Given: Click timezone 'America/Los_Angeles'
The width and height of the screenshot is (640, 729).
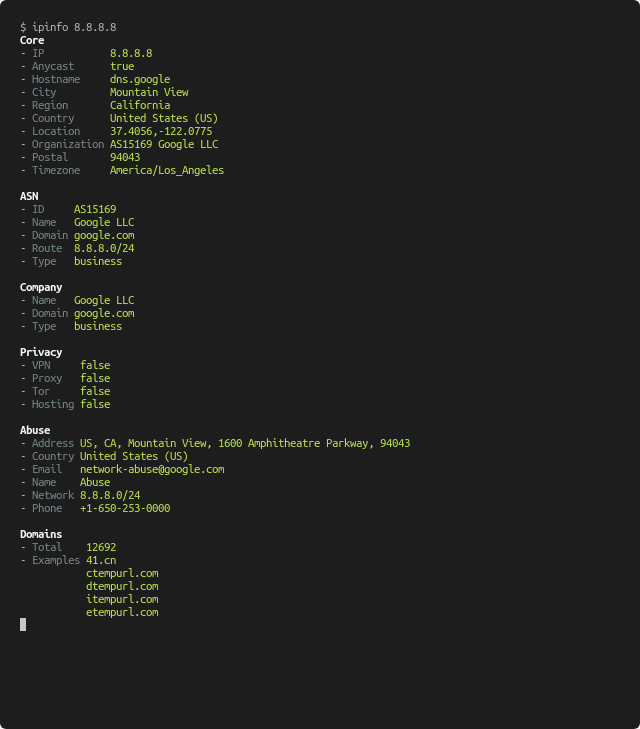Looking at the screenshot, I should pyautogui.click(x=167, y=171).
